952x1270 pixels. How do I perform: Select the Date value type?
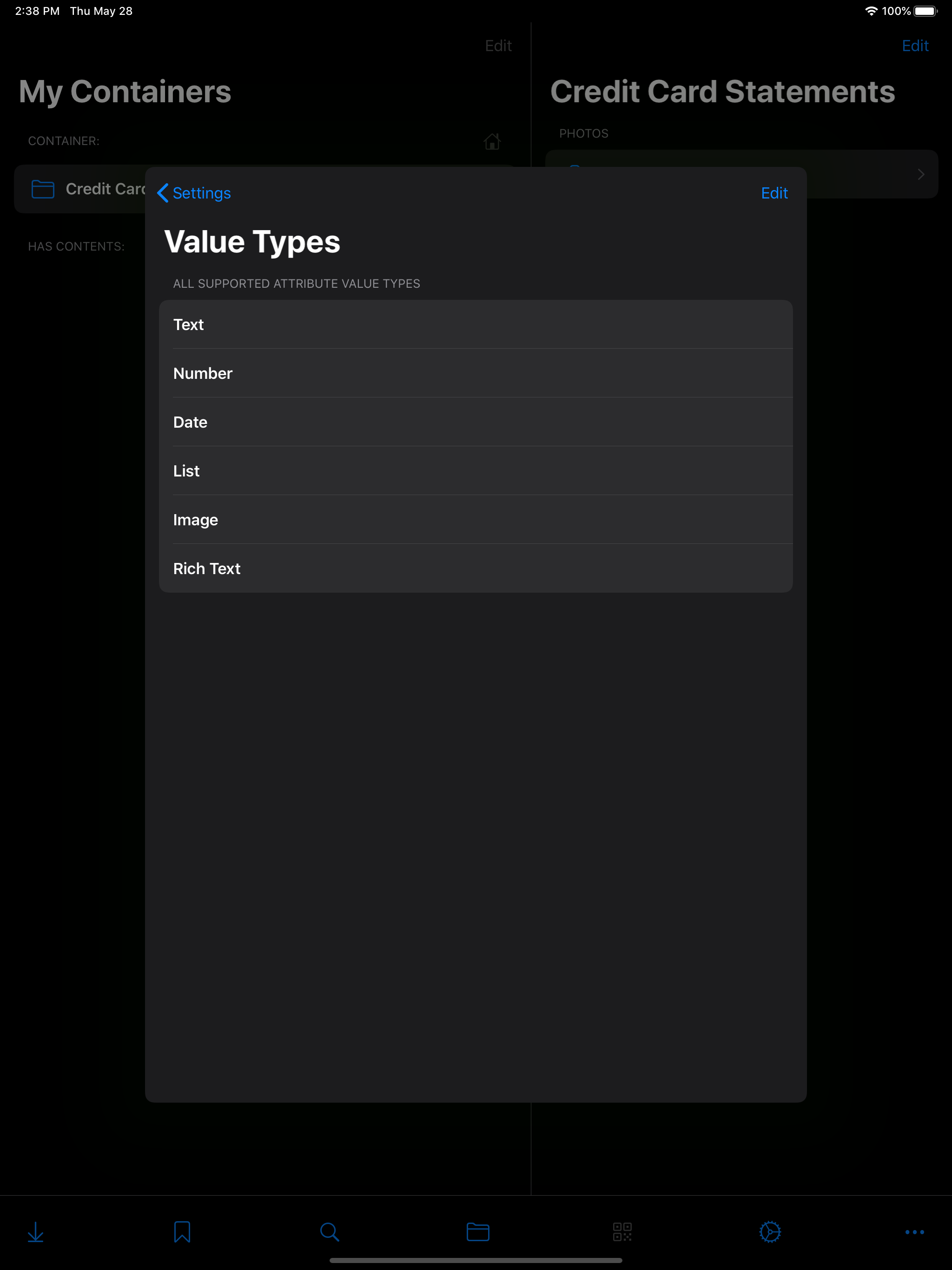[476, 422]
